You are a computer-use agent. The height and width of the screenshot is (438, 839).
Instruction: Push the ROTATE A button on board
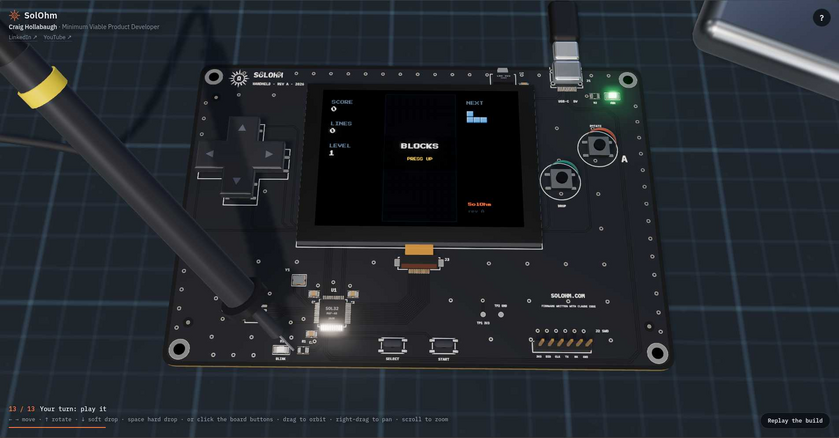pyautogui.click(x=598, y=145)
